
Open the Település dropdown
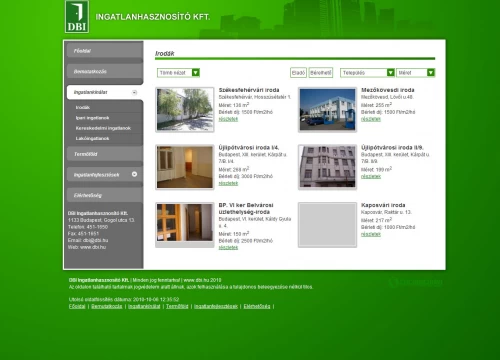click(x=367, y=73)
